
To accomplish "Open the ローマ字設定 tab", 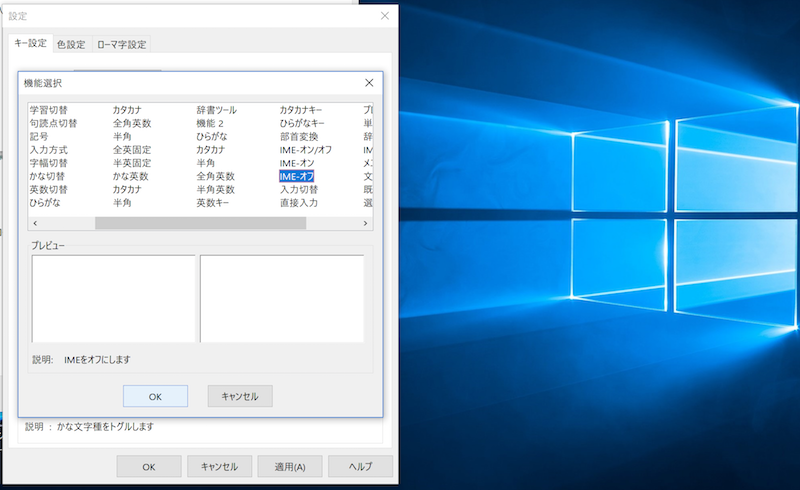I will [121, 44].
